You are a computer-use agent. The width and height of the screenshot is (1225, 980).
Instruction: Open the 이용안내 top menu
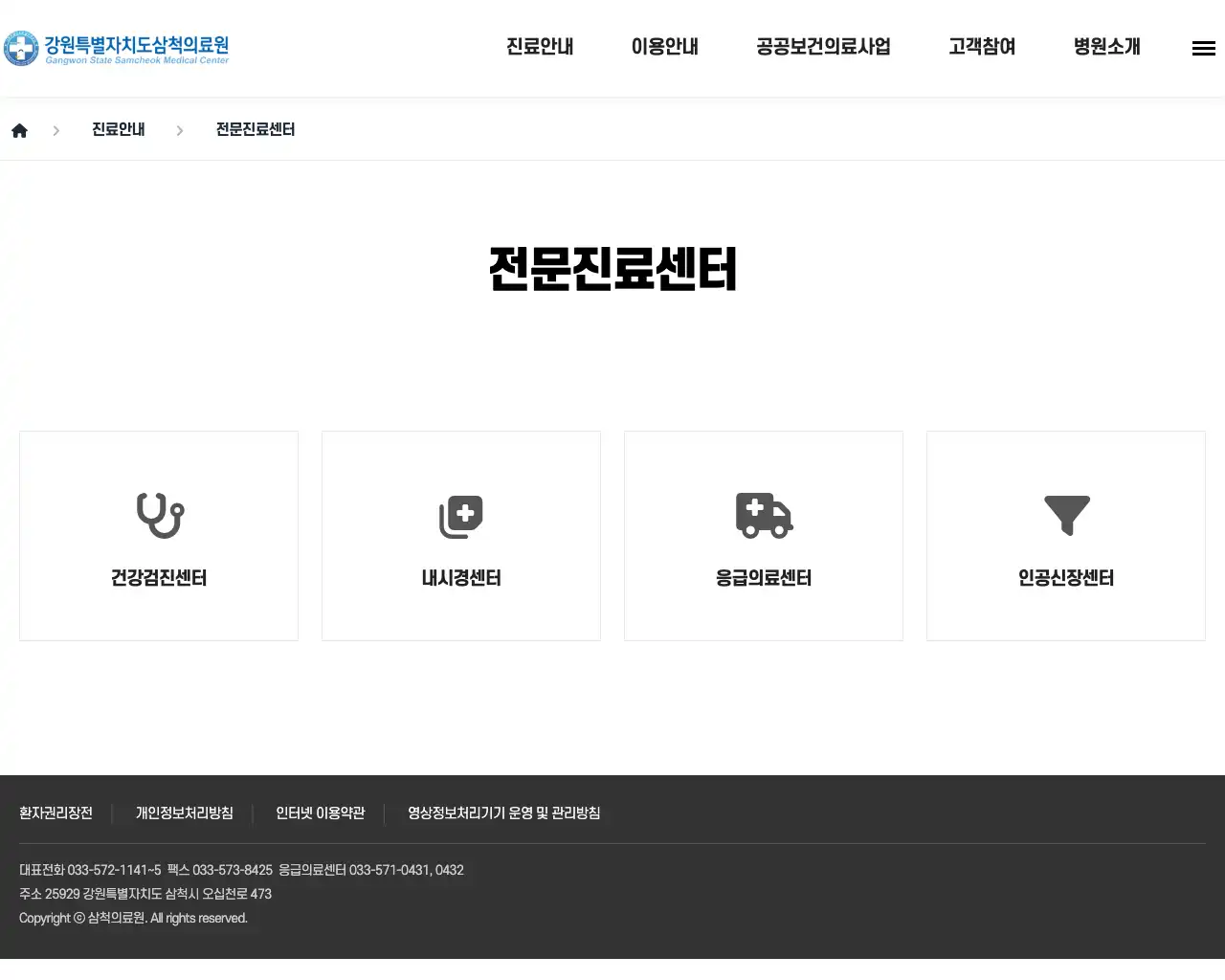665,47
